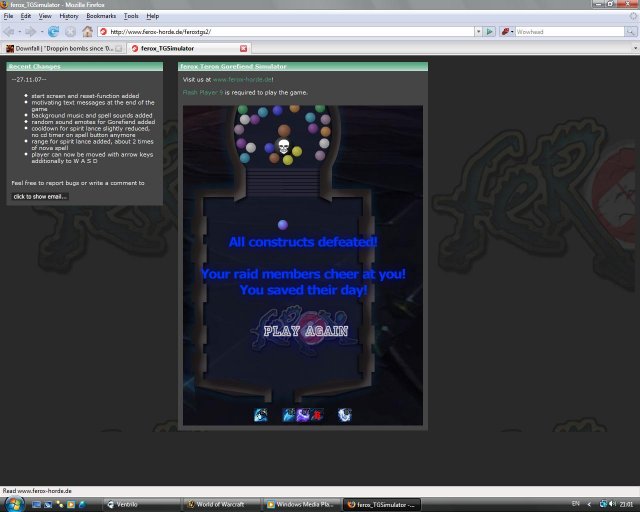Click the Switch windows quick launch icon
The image size is (640, 512).
tap(48, 505)
